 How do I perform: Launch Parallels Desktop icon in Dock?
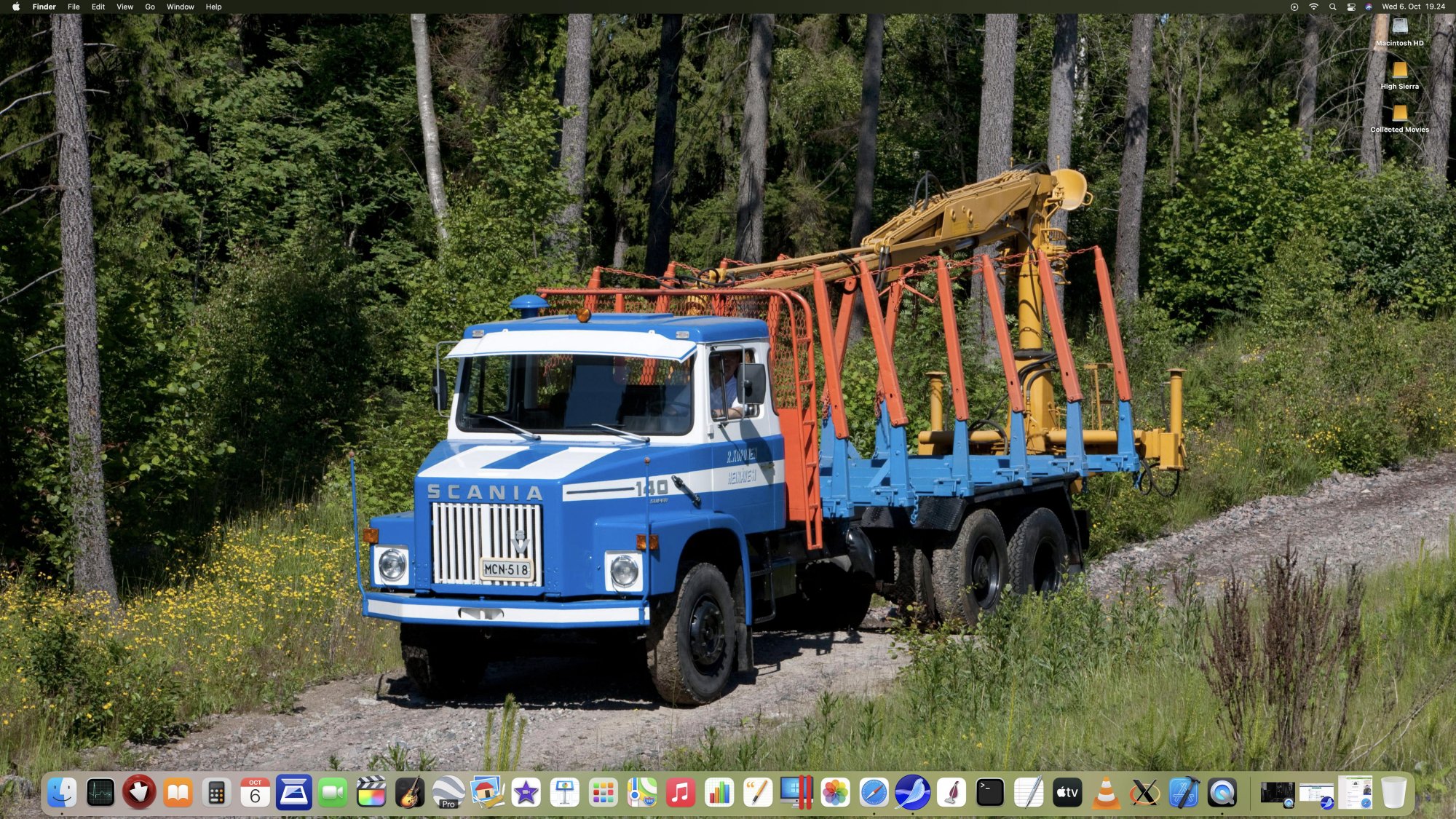coord(796,793)
